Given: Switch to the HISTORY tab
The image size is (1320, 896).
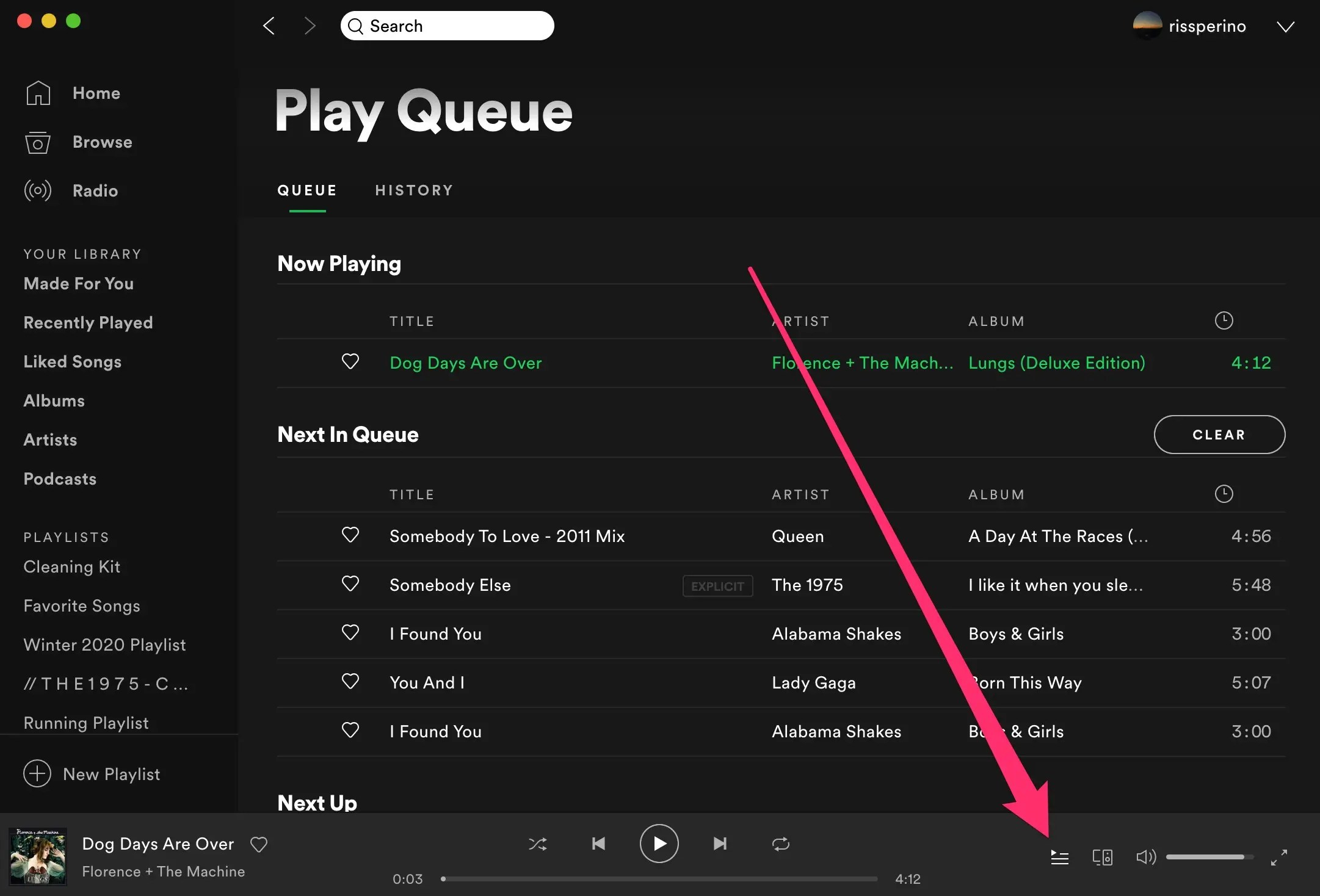Looking at the screenshot, I should click(x=414, y=190).
